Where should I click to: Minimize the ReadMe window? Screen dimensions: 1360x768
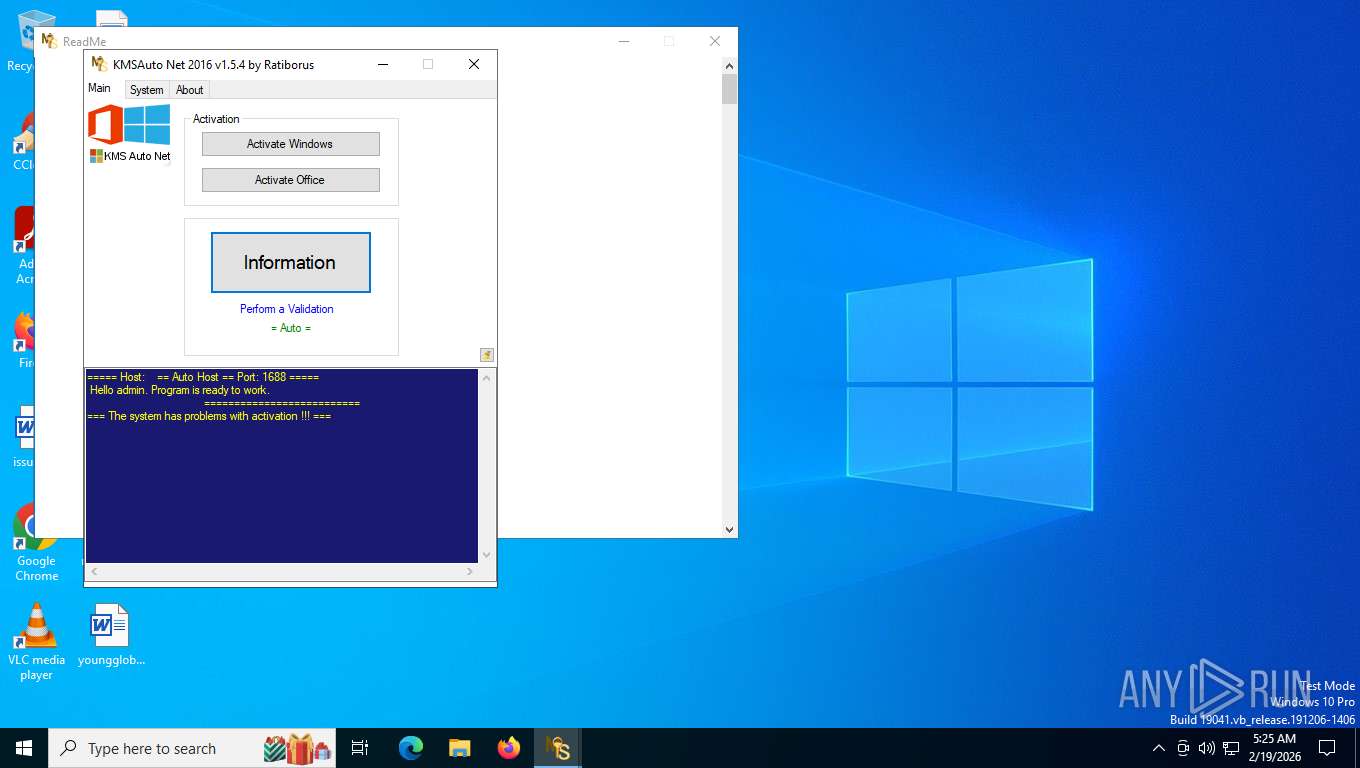tap(624, 41)
